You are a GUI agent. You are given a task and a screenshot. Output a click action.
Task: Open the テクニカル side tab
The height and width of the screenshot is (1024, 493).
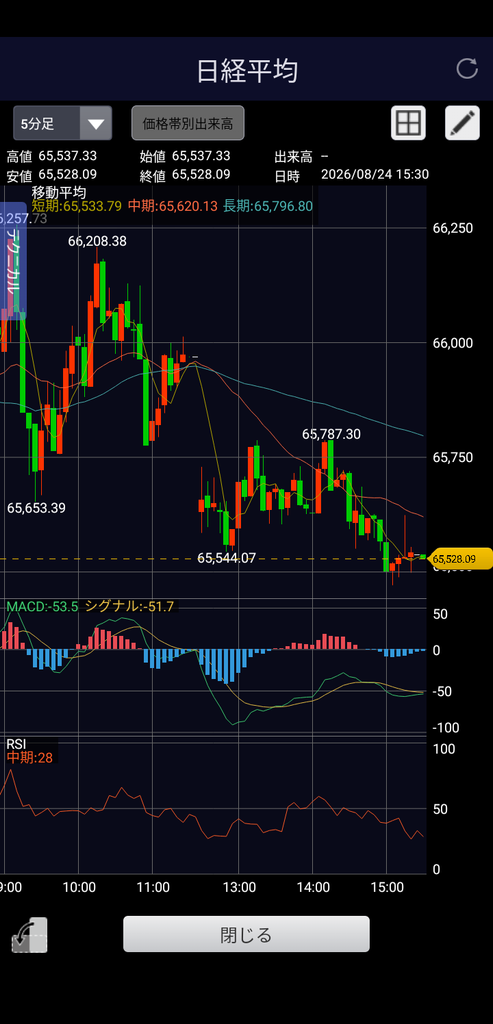pos(13,261)
